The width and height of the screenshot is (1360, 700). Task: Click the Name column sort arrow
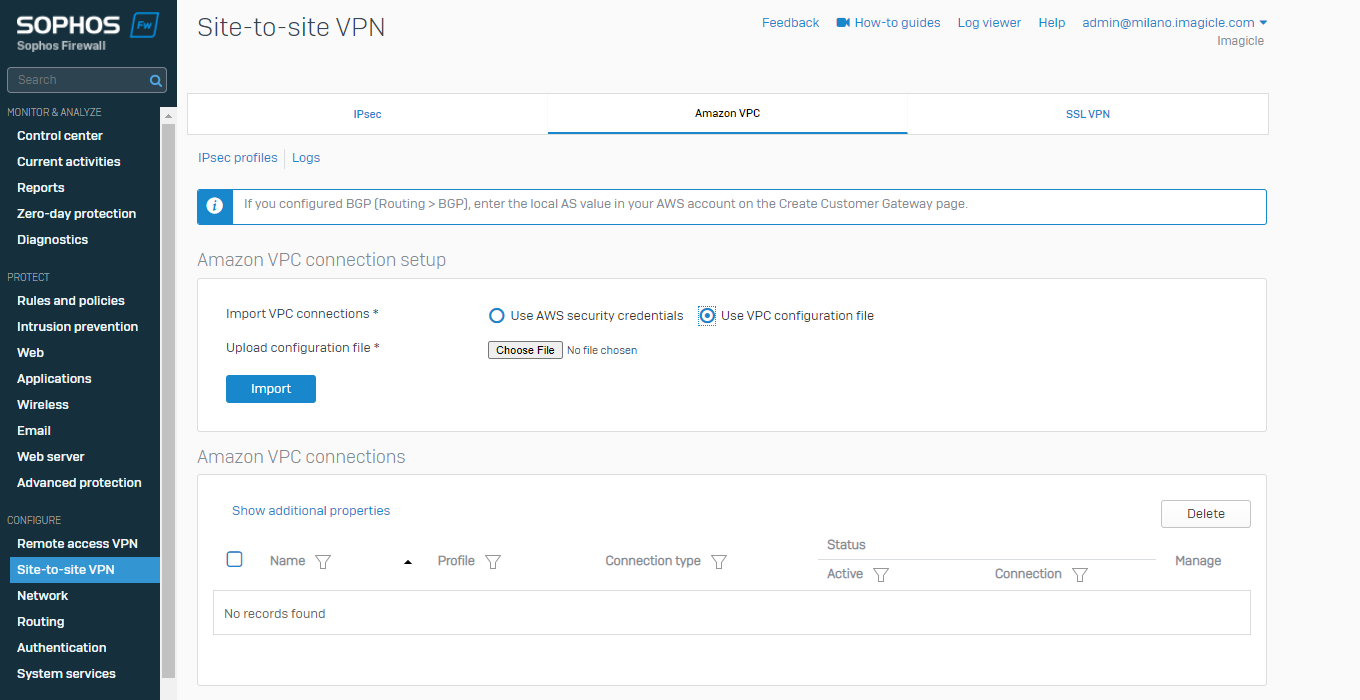click(408, 562)
